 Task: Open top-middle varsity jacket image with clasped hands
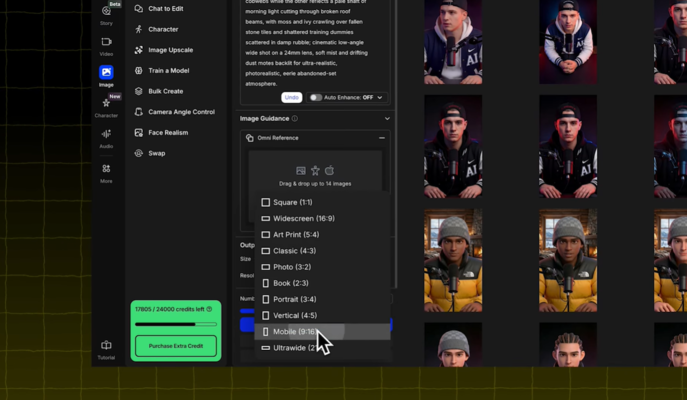(568, 42)
